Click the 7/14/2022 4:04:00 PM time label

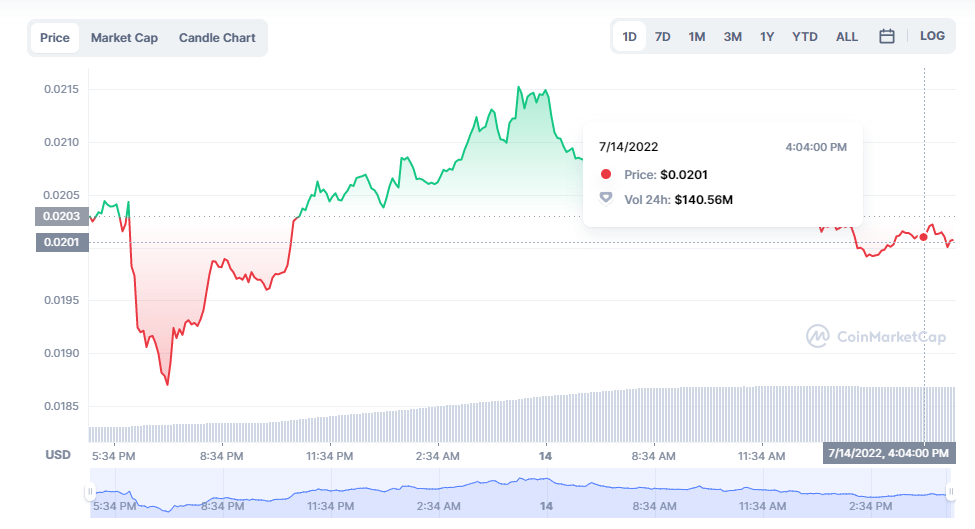888,453
